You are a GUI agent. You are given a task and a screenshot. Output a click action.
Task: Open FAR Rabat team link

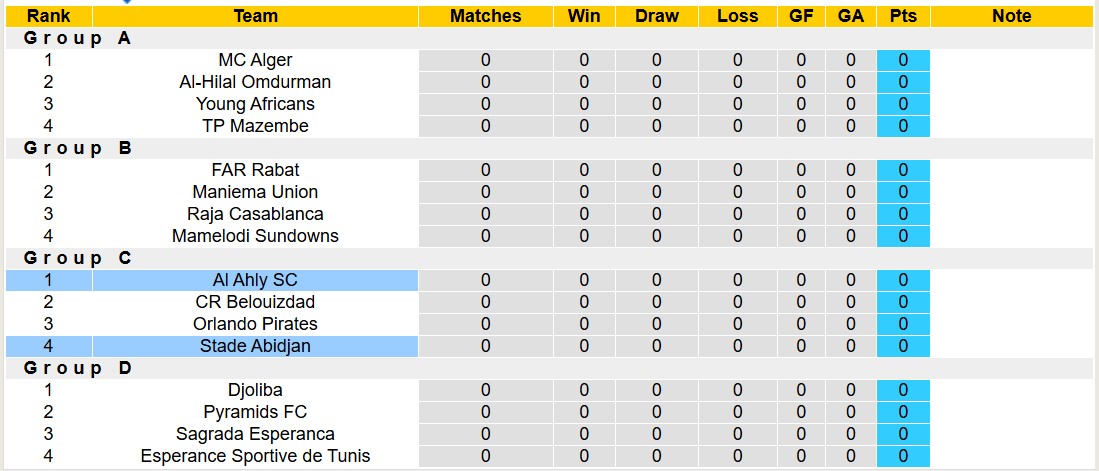tap(255, 170)
